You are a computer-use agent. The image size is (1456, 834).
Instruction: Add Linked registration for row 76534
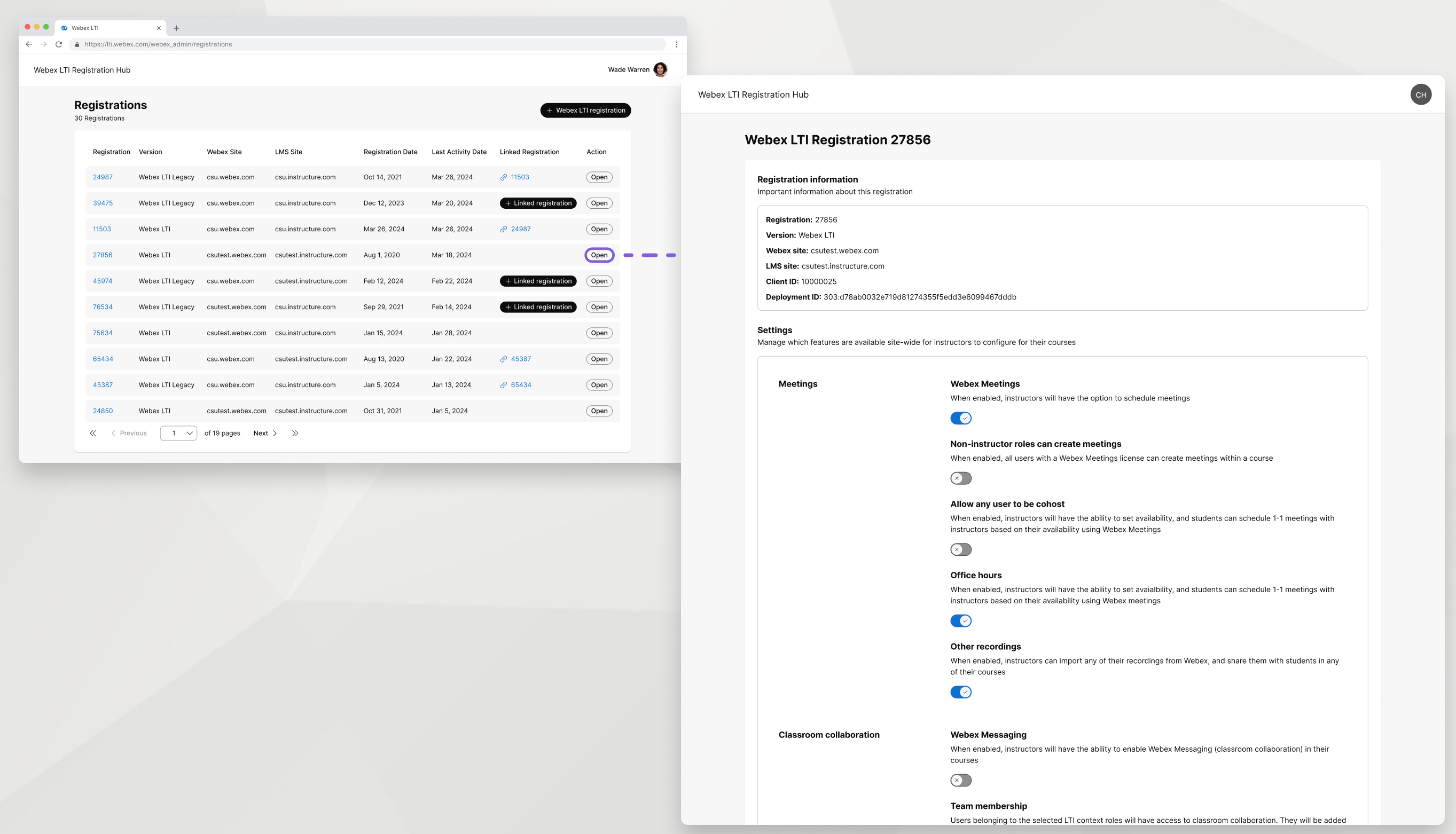pos(538,307)
